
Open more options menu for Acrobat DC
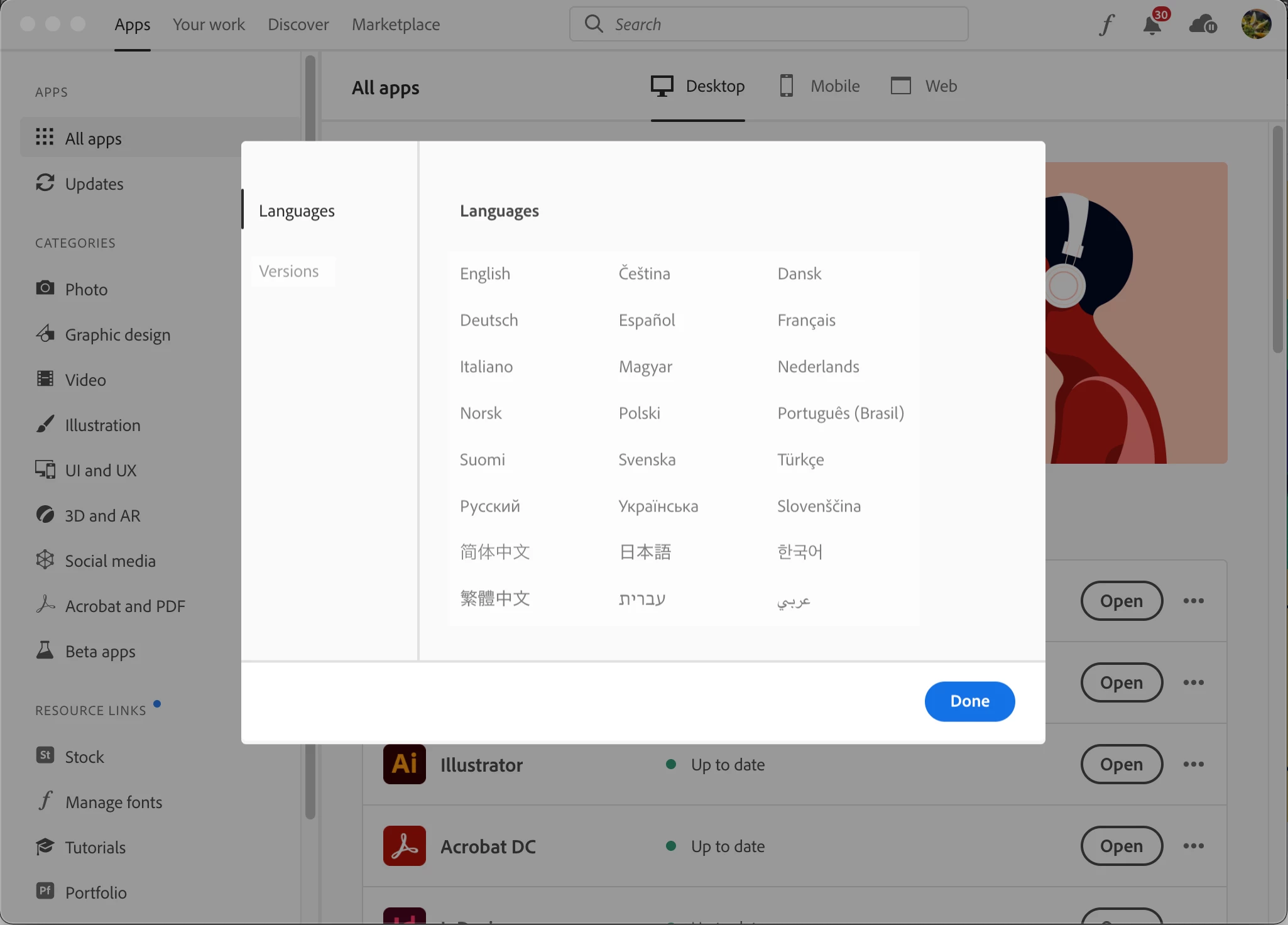pos(1193,846)
